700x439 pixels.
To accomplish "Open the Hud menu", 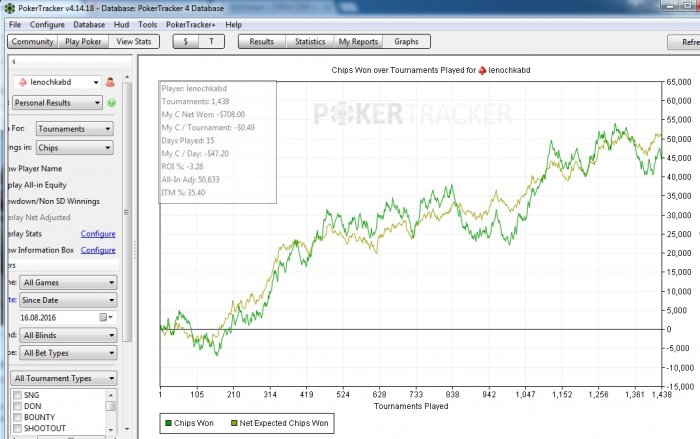I will pos(121,24).
